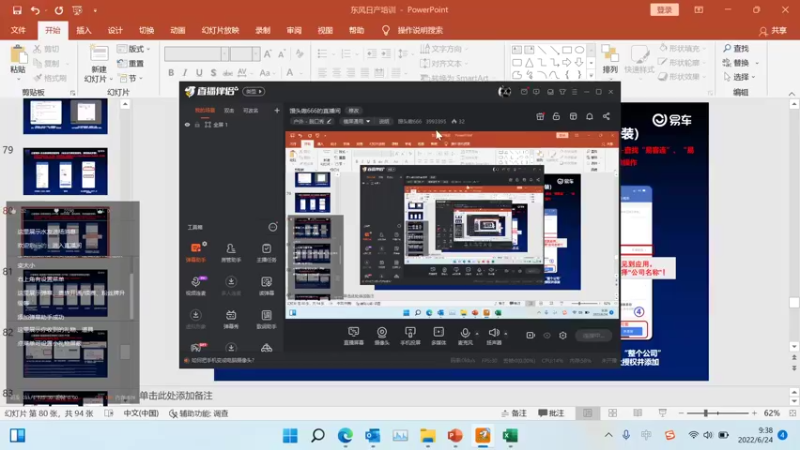Add a phone screen-cast source in the streaming app

tap(410, 336)
